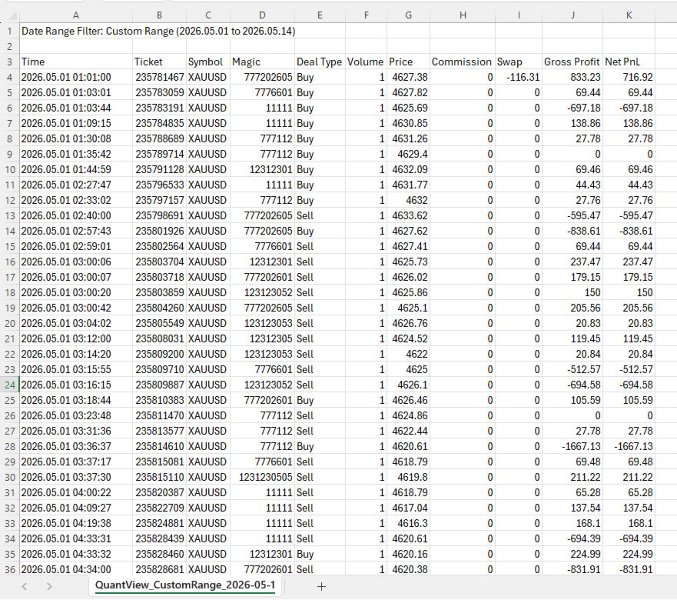The height and width of the screenshot is (600, 677).
Task: Click swap value -116.31
Action: click(x=519, y=77)
